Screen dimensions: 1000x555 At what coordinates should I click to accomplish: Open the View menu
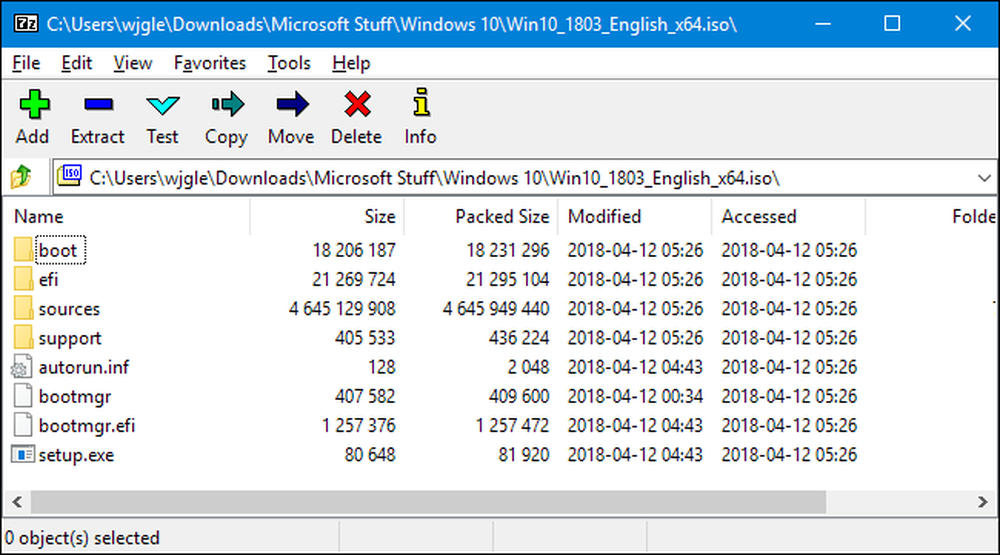[x=133, y=63]
